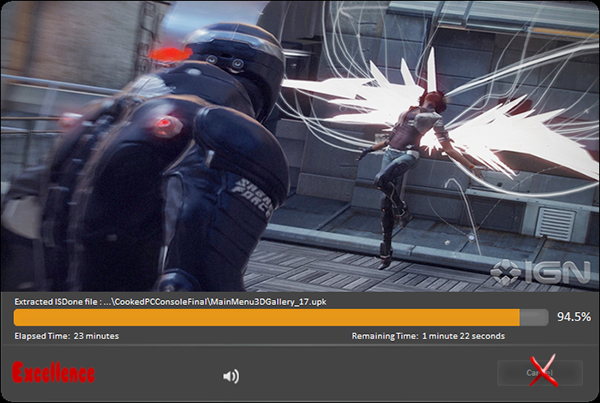
Task: Click Remaining Time 1 minute 22 seconds
Action: 428,336
